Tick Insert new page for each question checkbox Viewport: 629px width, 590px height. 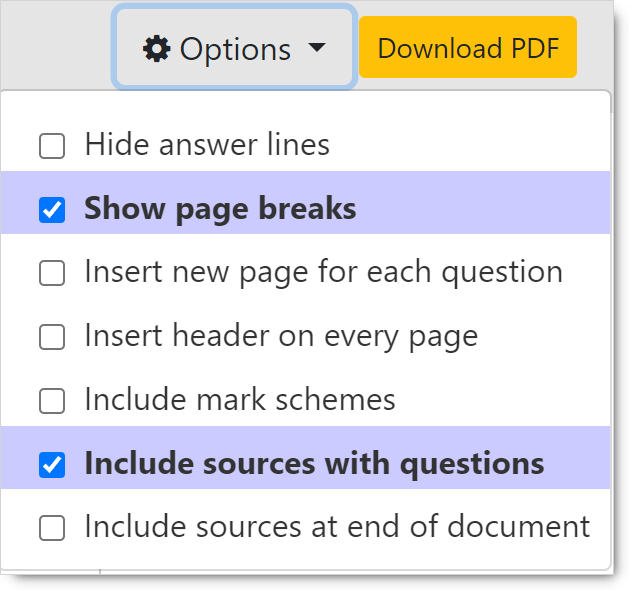[x=52, y=273]
